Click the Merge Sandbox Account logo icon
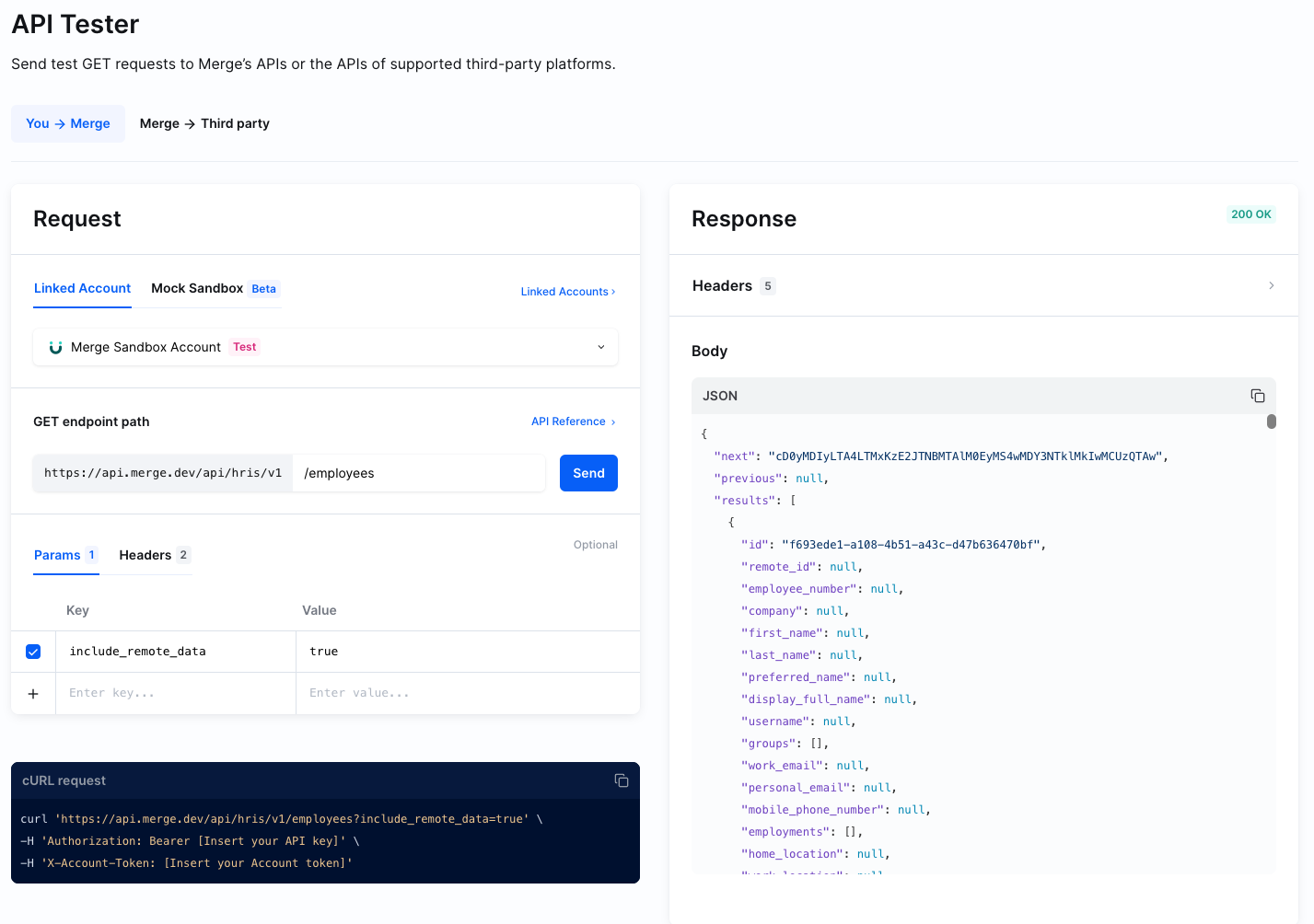Viewport: 1314px width, 924px height. [x=55, y=347]
